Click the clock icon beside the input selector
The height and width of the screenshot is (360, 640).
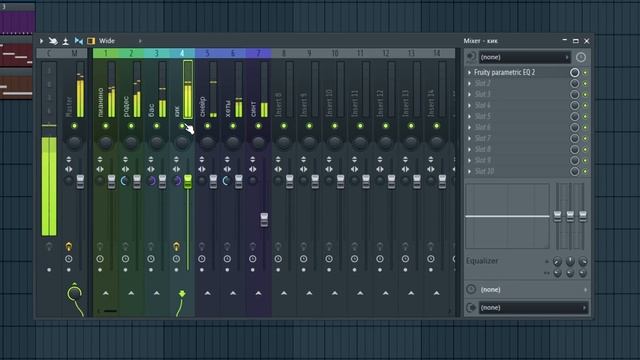[x=581, y=57]
